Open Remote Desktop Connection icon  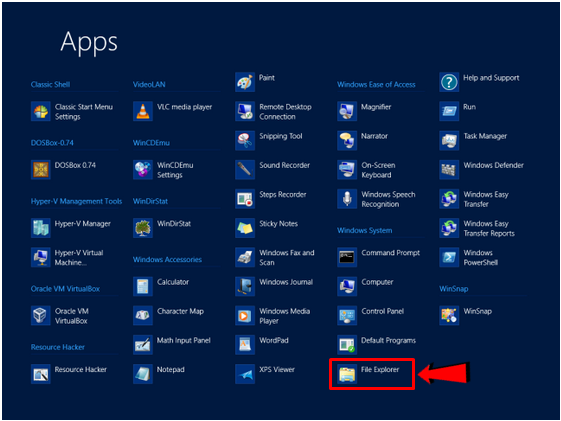coord(245,111)
